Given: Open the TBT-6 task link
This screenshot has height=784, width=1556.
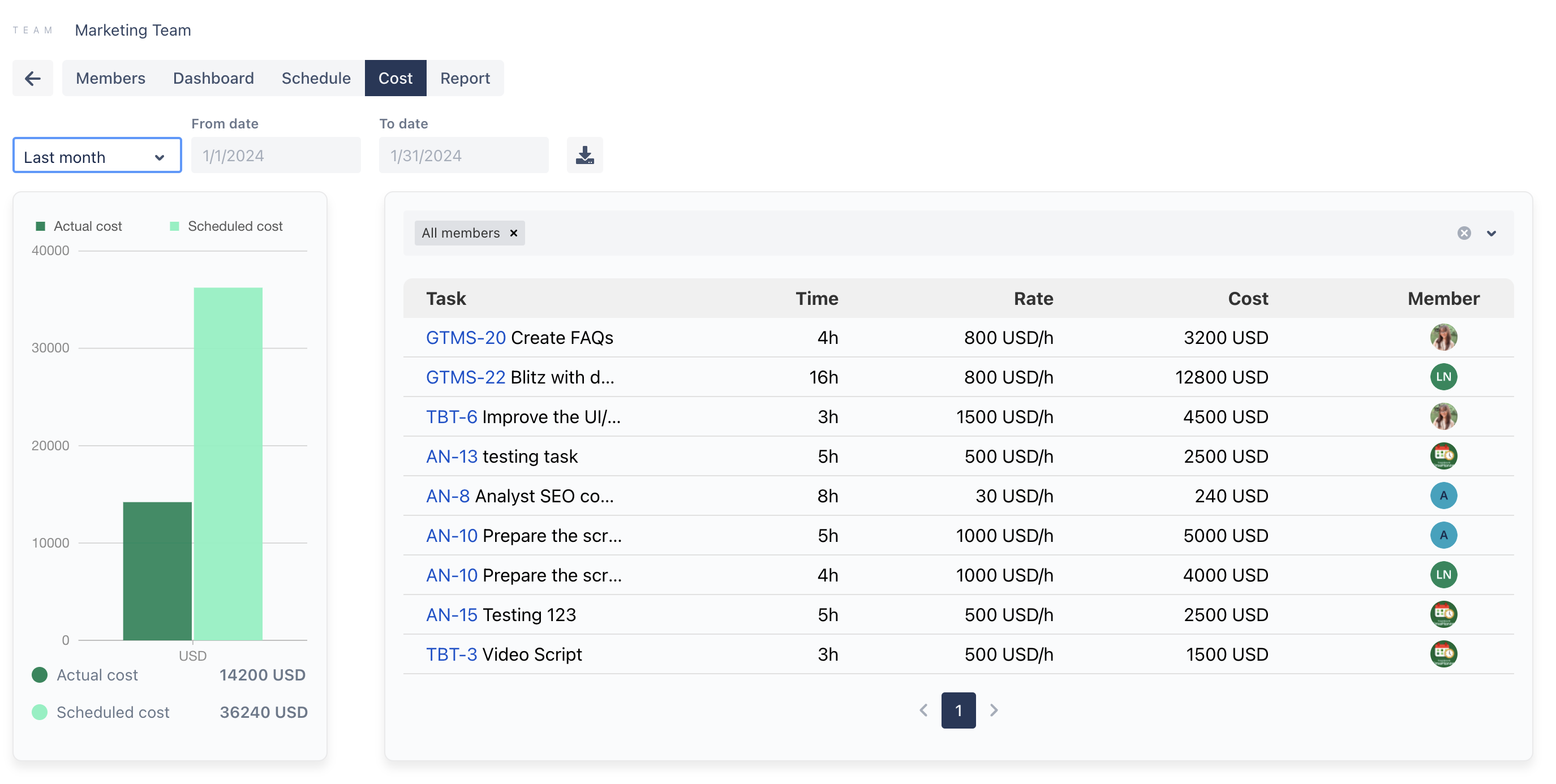Looking at the screenshot, I should pyautogui.click(x=451, y=417).
